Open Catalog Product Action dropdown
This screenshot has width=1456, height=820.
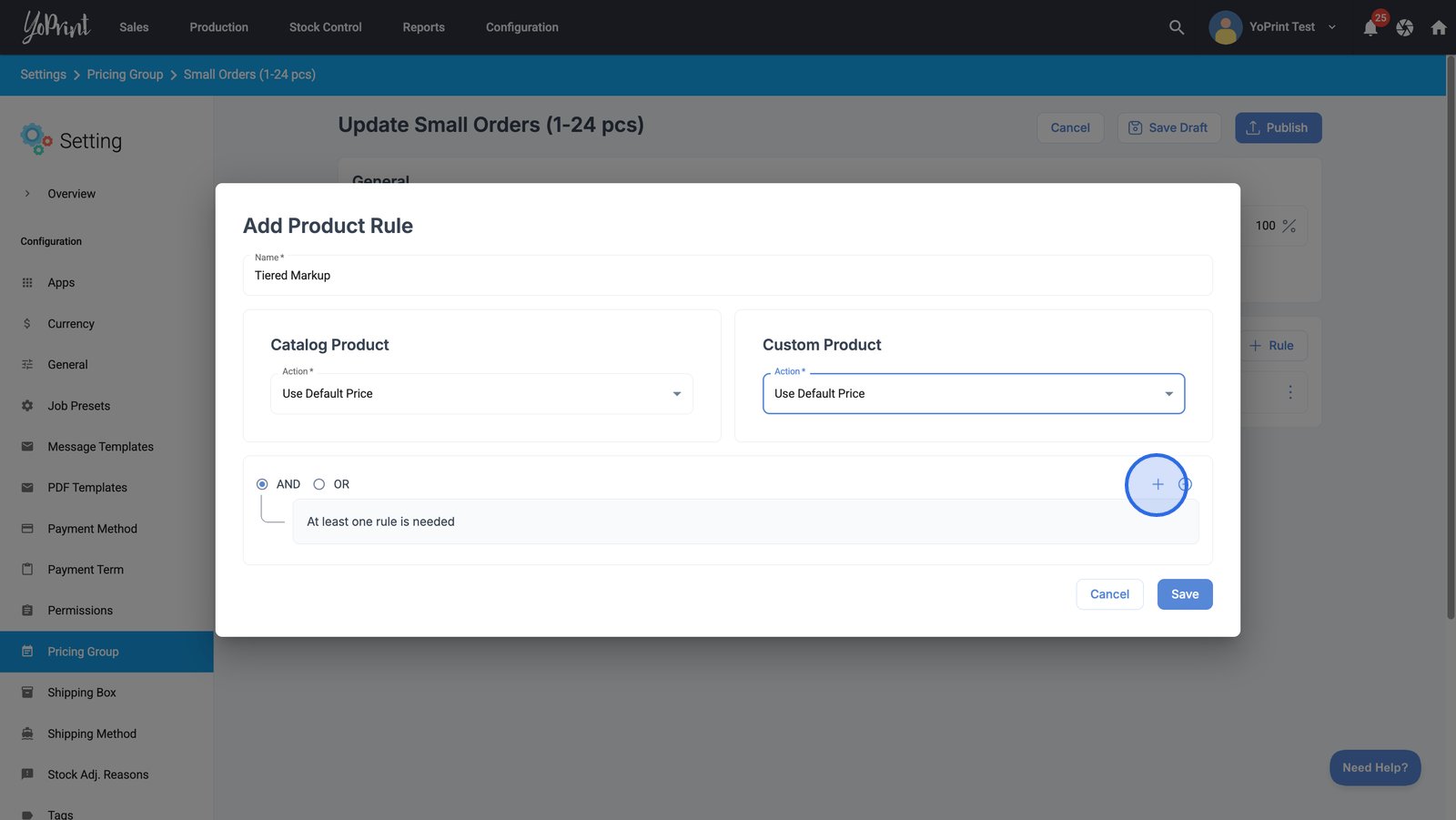coord(481,394)
